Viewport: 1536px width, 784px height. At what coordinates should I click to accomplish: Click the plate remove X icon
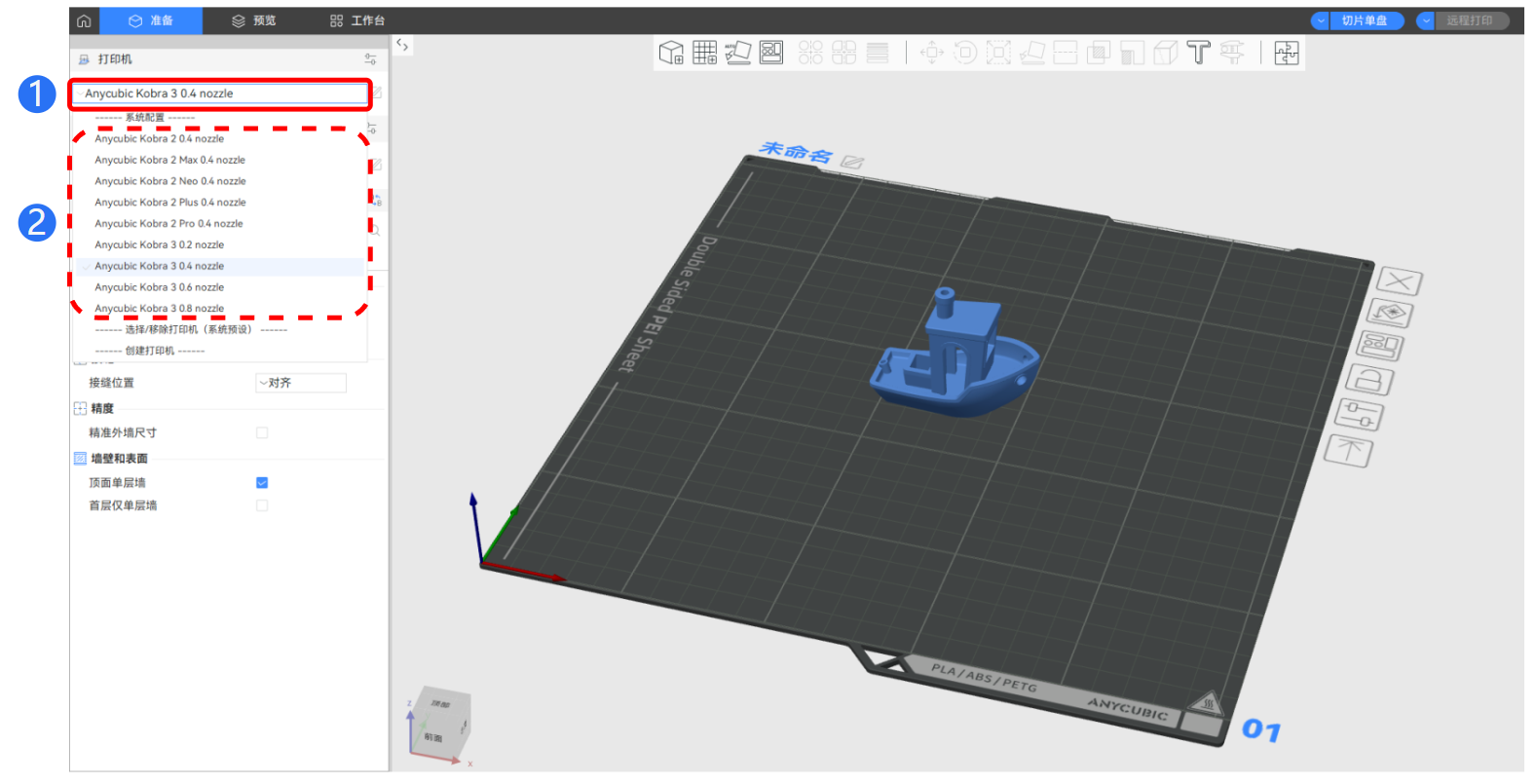tap(1400, 281)
